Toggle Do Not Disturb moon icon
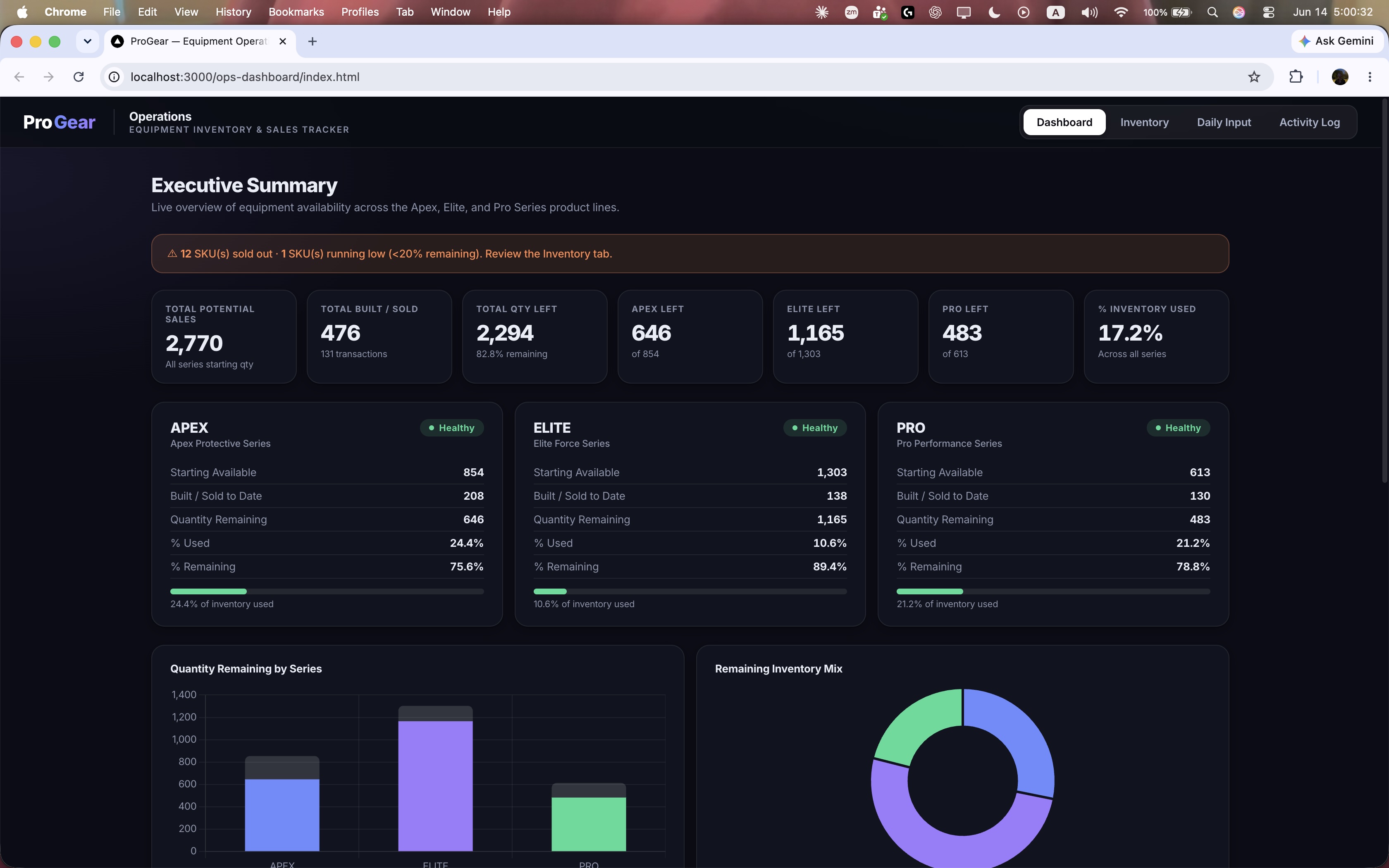This screenshot has height=868, width=1389. (x=995, y=12)
